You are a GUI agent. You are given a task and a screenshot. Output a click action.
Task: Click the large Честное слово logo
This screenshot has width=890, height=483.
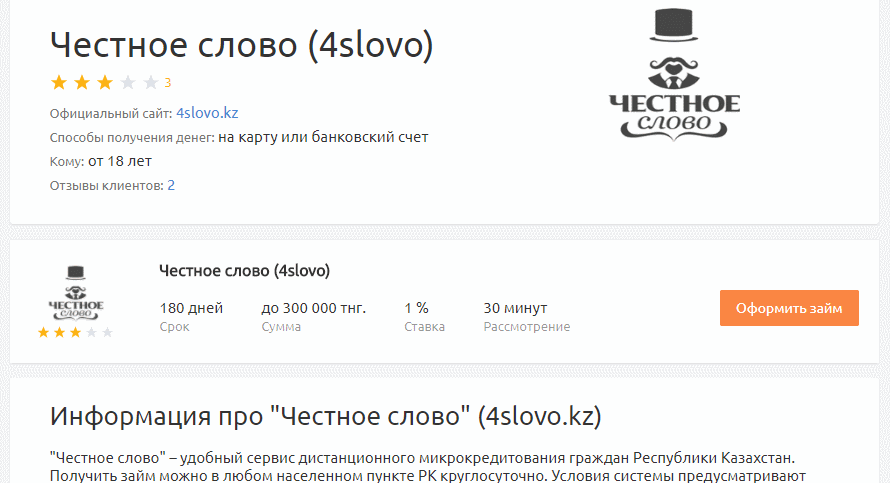[674, 74]
